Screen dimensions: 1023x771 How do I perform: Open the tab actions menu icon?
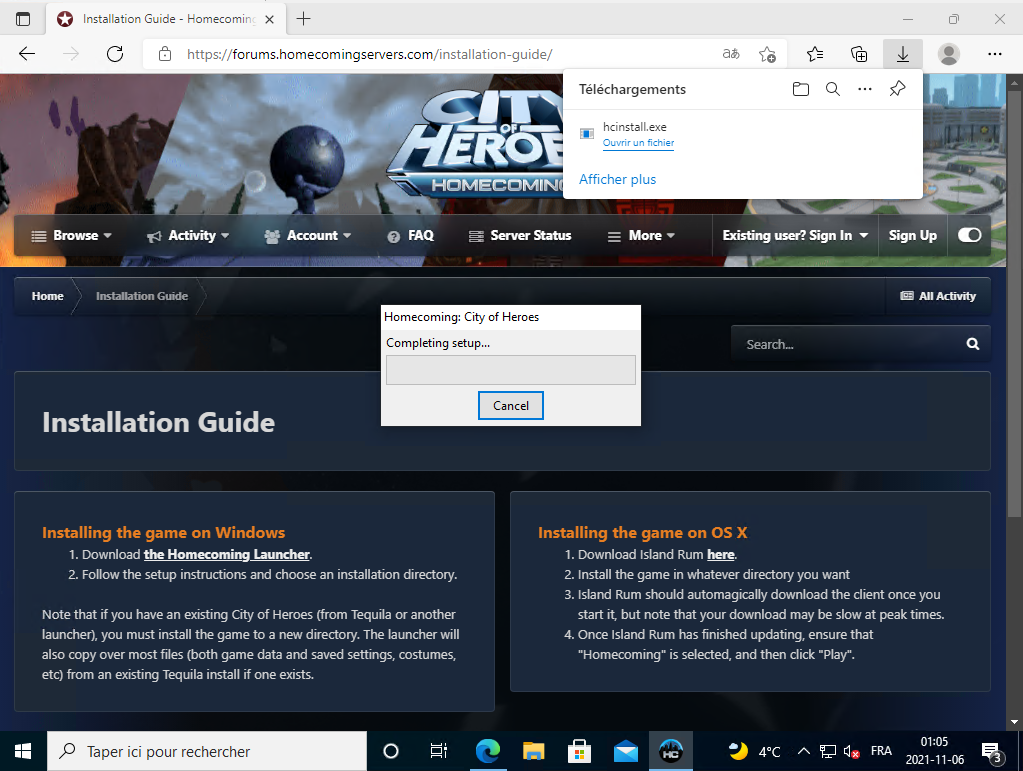(x=23, y=19)
